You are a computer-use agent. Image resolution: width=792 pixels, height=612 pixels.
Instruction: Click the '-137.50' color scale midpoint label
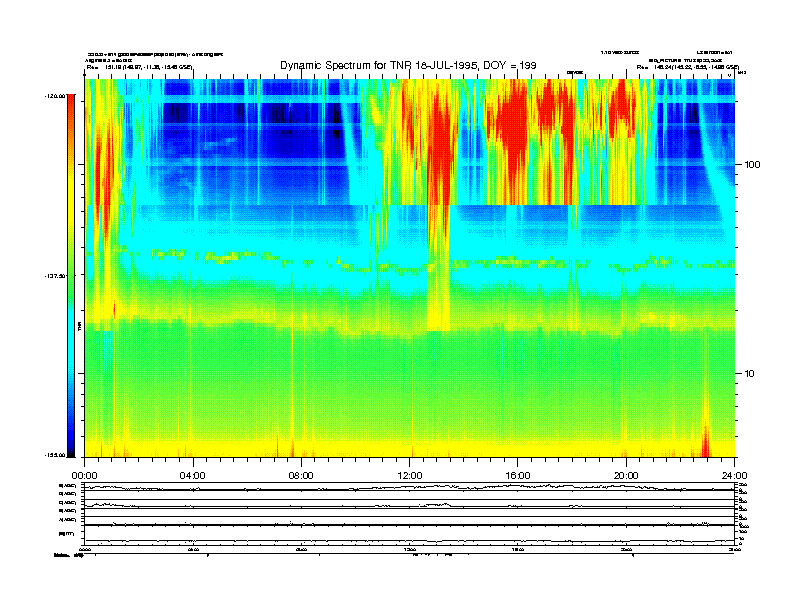55,276
